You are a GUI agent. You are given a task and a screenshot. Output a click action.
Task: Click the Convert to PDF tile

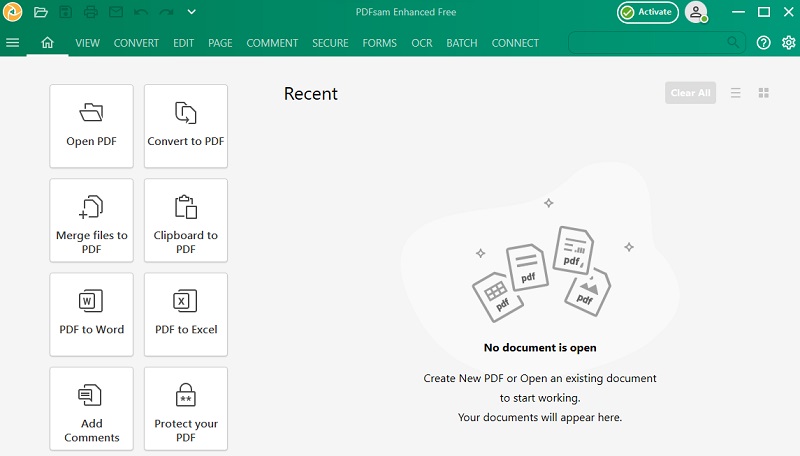186,126
